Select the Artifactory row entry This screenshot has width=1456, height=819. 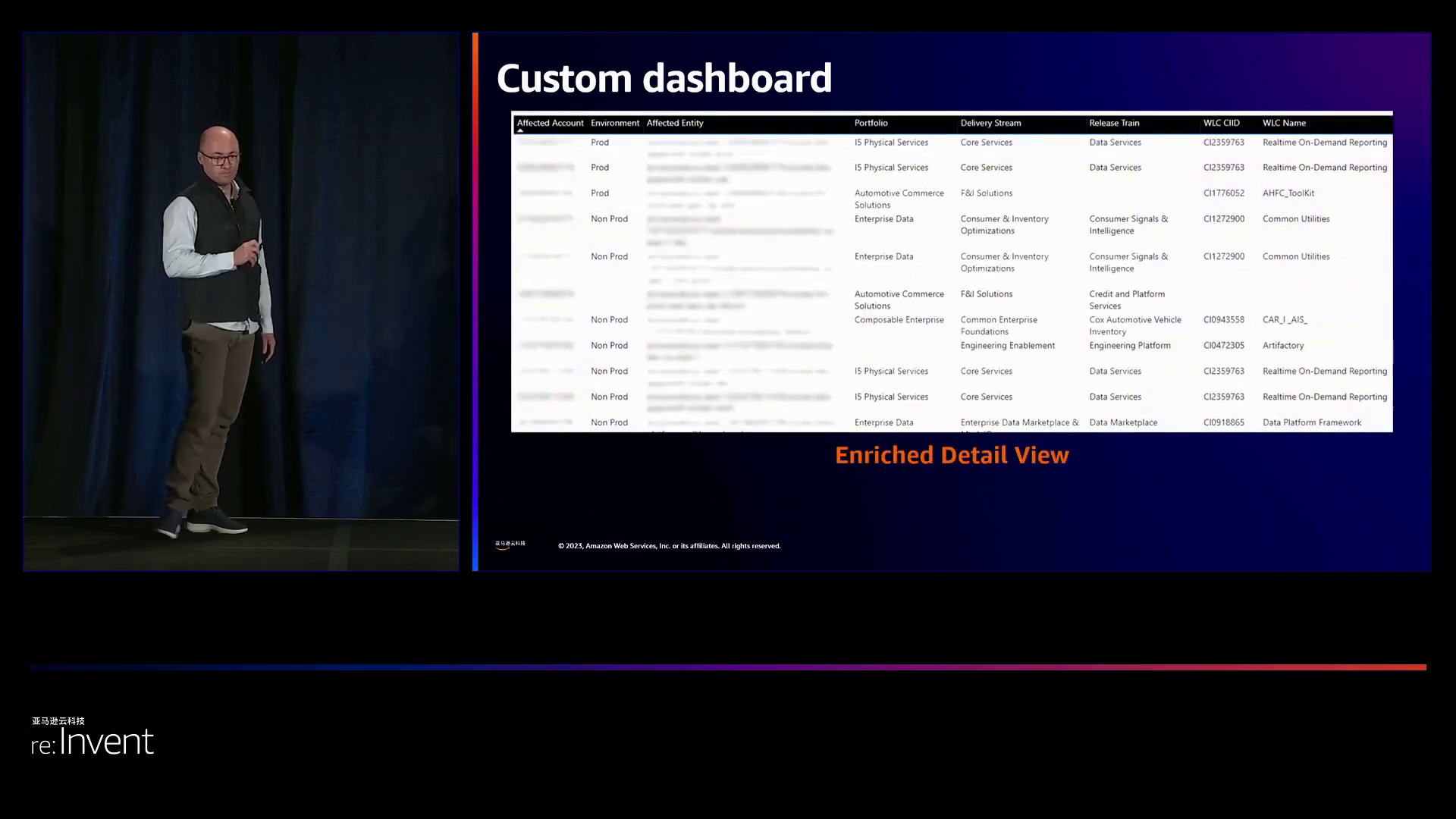coord(1283,346)
